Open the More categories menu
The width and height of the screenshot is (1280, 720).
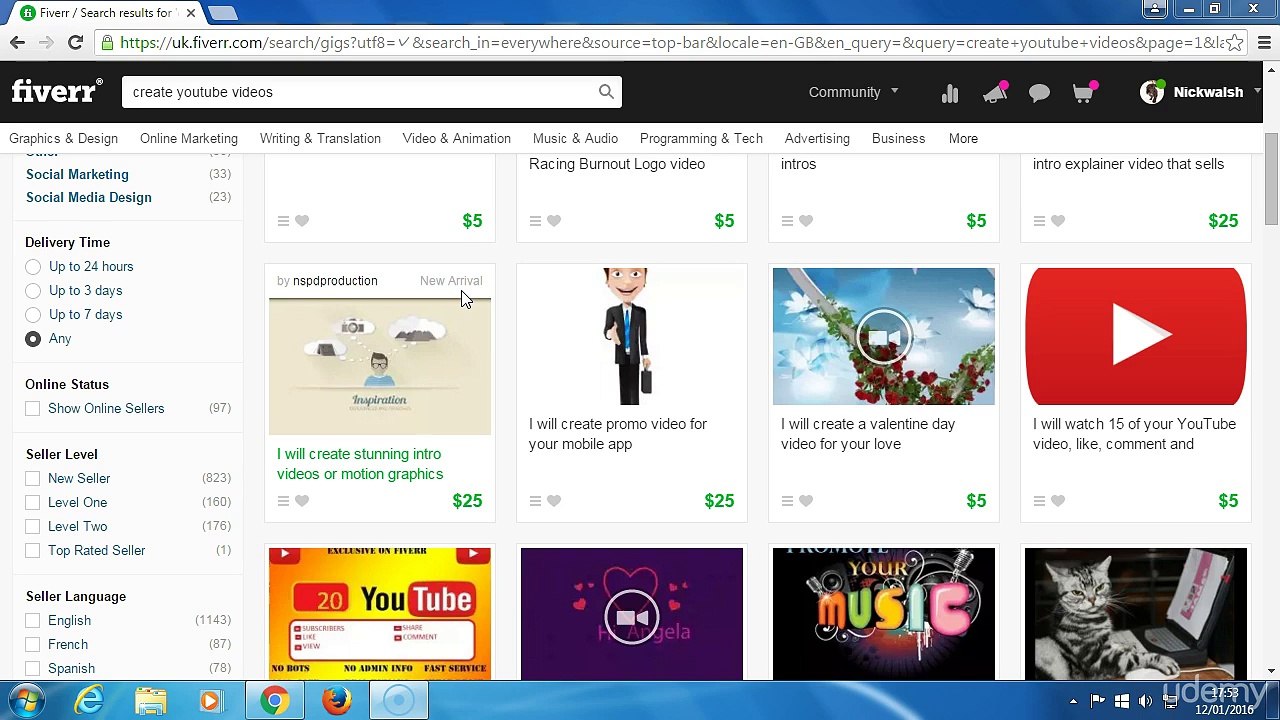click(963, 139)
